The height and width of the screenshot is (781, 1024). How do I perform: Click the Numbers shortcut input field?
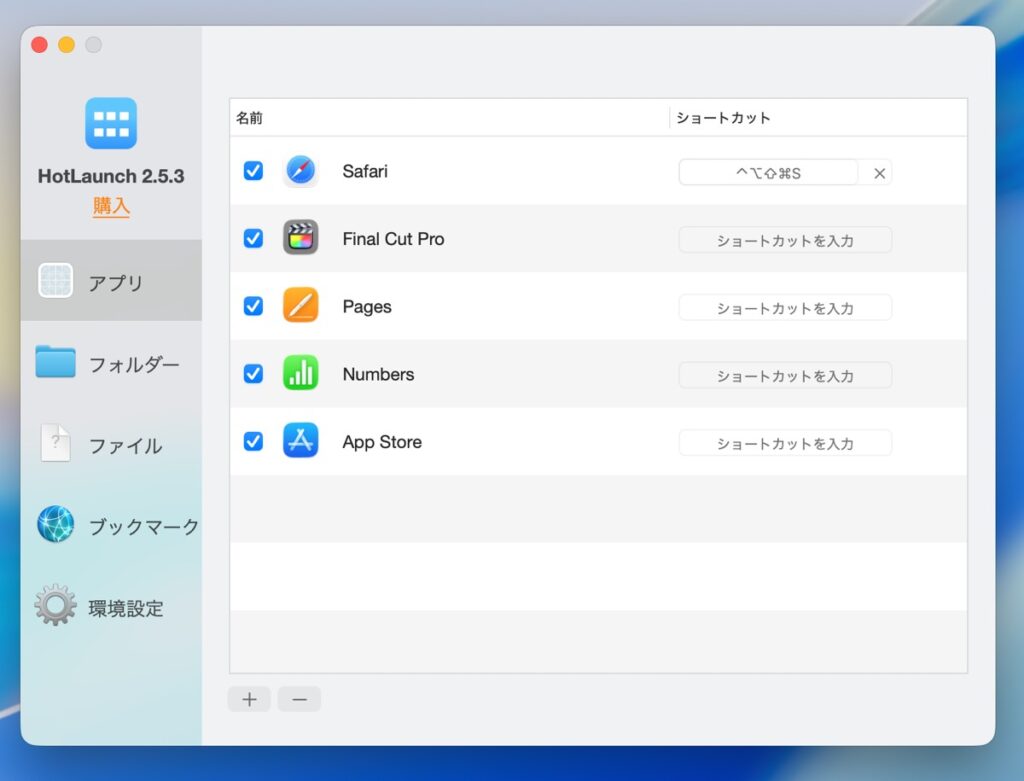(x=785, y=376)
